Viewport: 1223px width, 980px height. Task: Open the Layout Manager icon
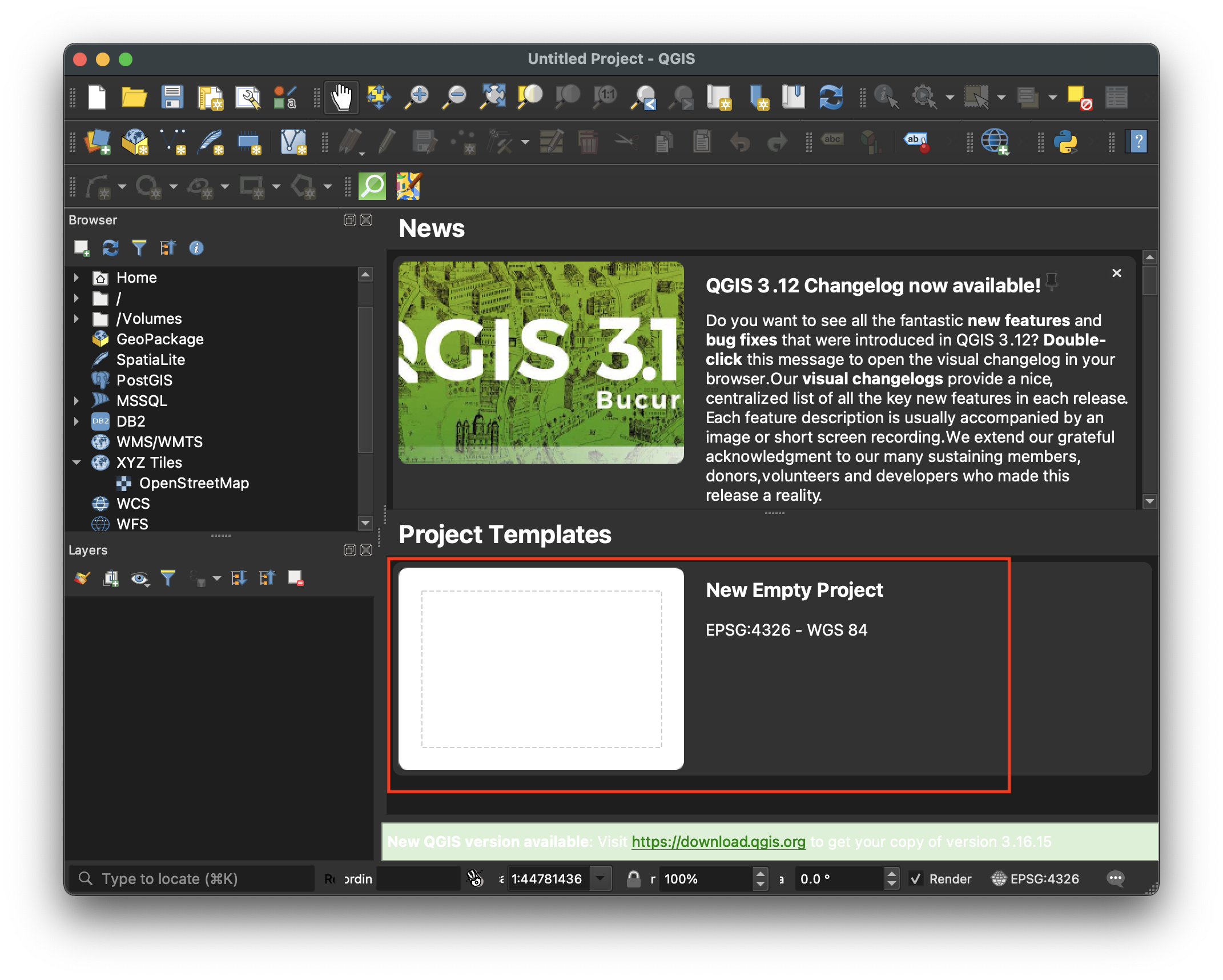(x=248, y=98)
